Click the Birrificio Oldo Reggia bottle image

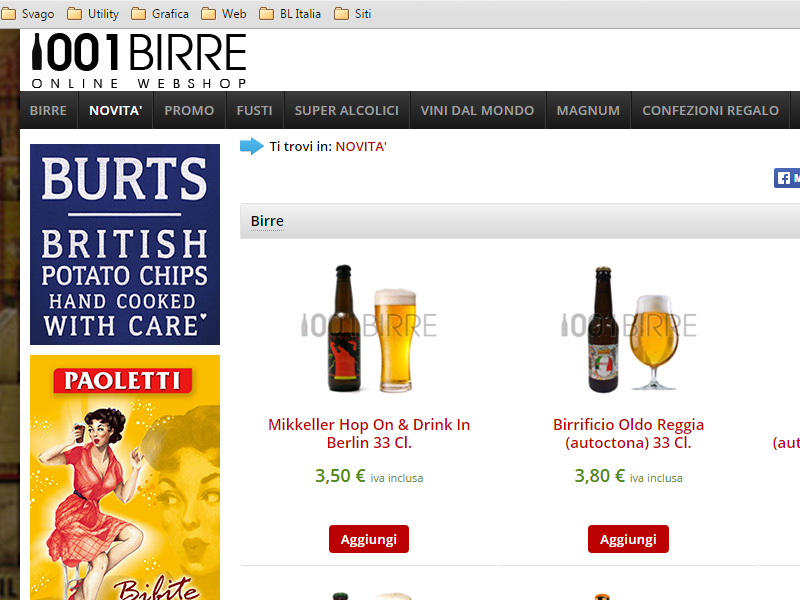point(629,329)
